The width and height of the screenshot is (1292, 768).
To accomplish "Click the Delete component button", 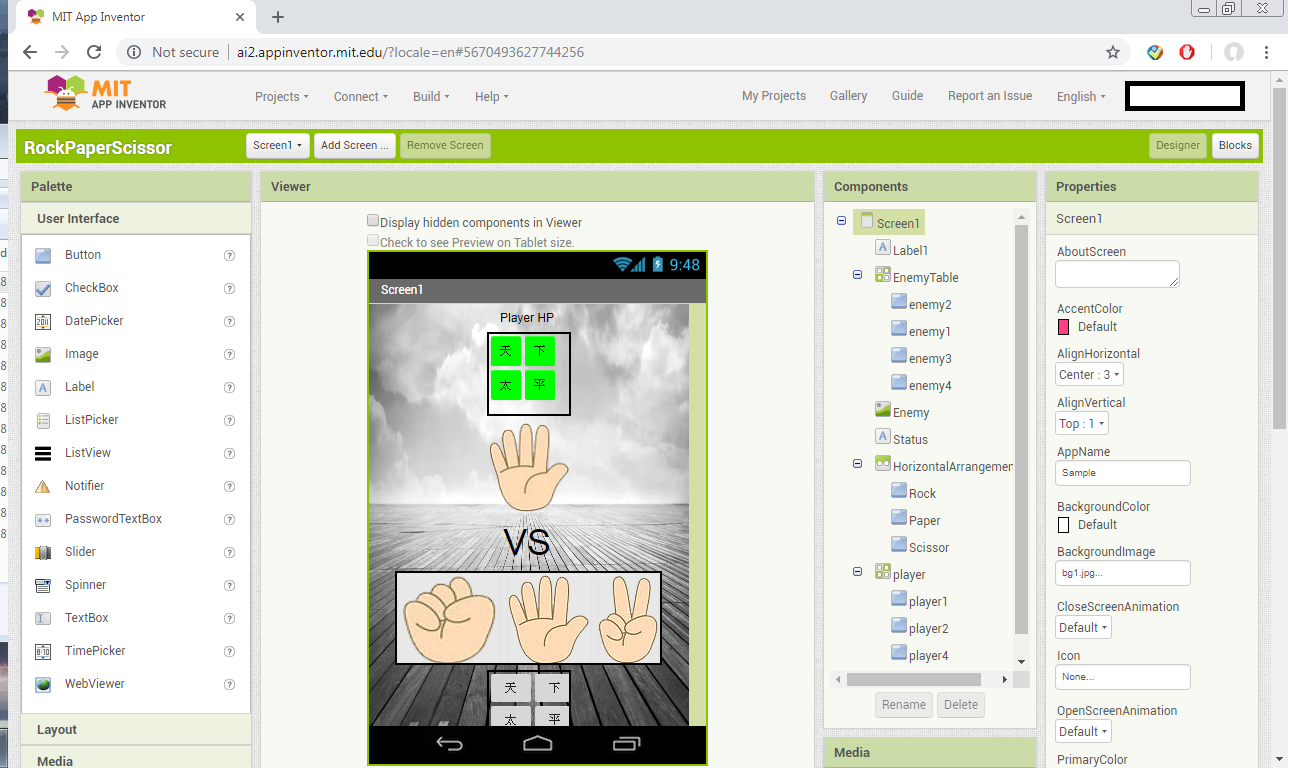I will [x=961, y=705].
